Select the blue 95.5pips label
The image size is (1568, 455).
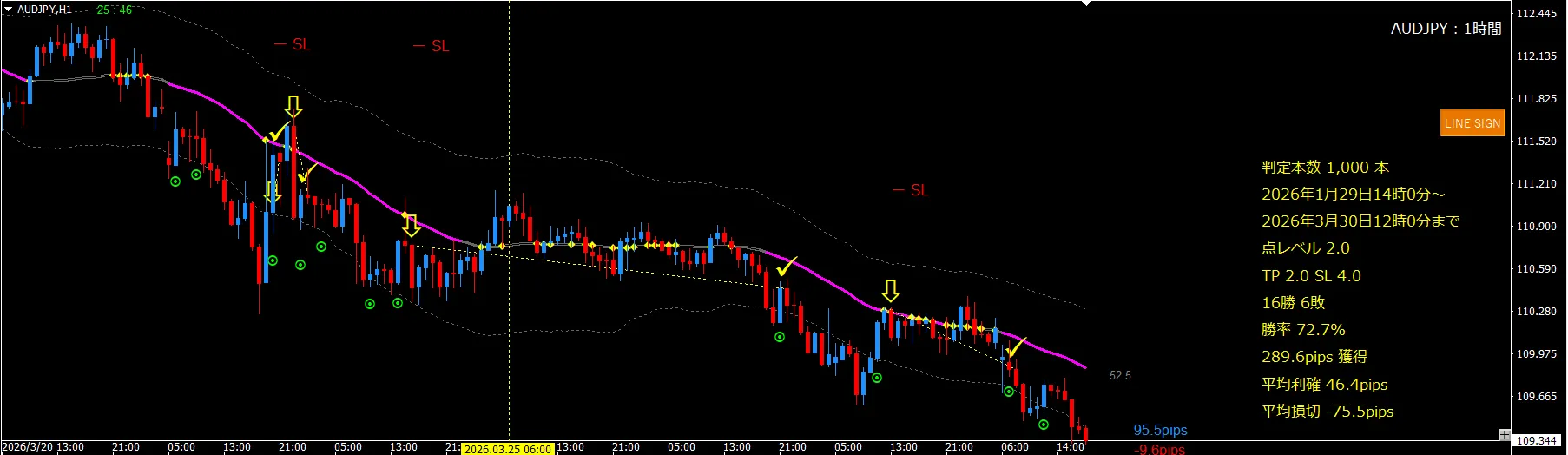coord(1160,431)
